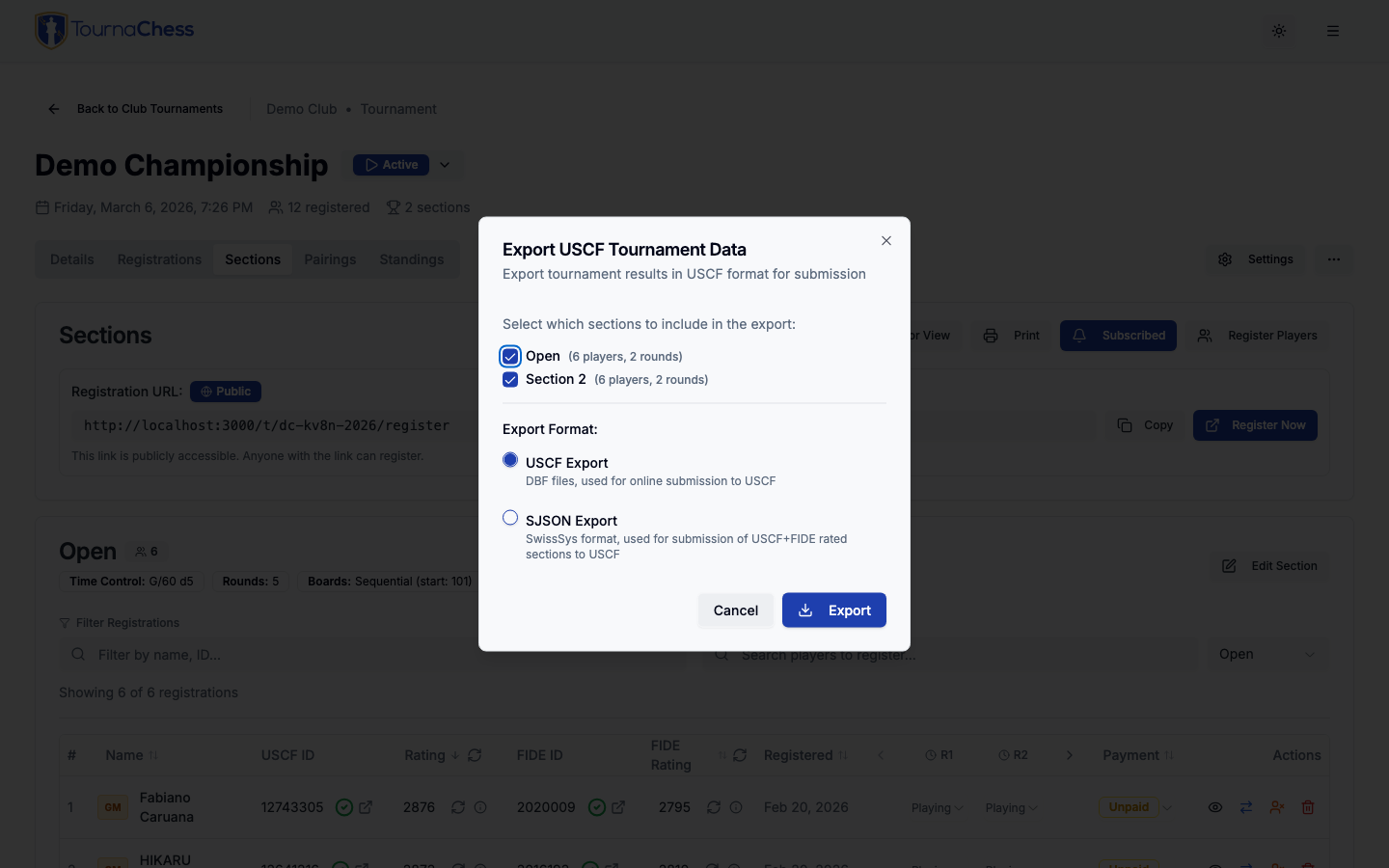The height and width of the screenshot is (868, 1389).
Task: Open tournament more options (three dots)
Action: (1334, 259)
